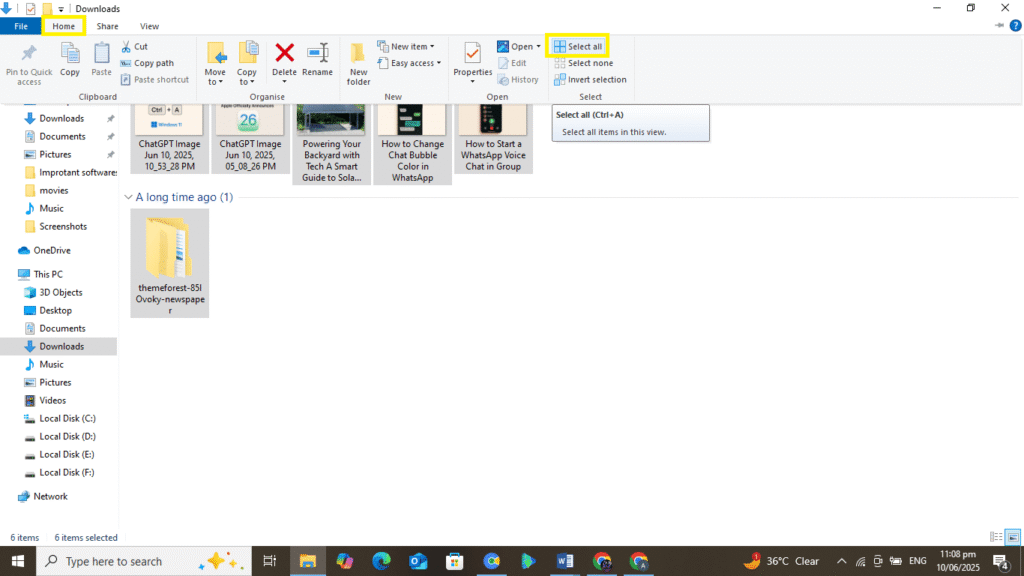The width and height of the screenshot is (1024, 576).
Task: Open Microsoft Edge from the taskbar
Action: click(x=381, y=561)
